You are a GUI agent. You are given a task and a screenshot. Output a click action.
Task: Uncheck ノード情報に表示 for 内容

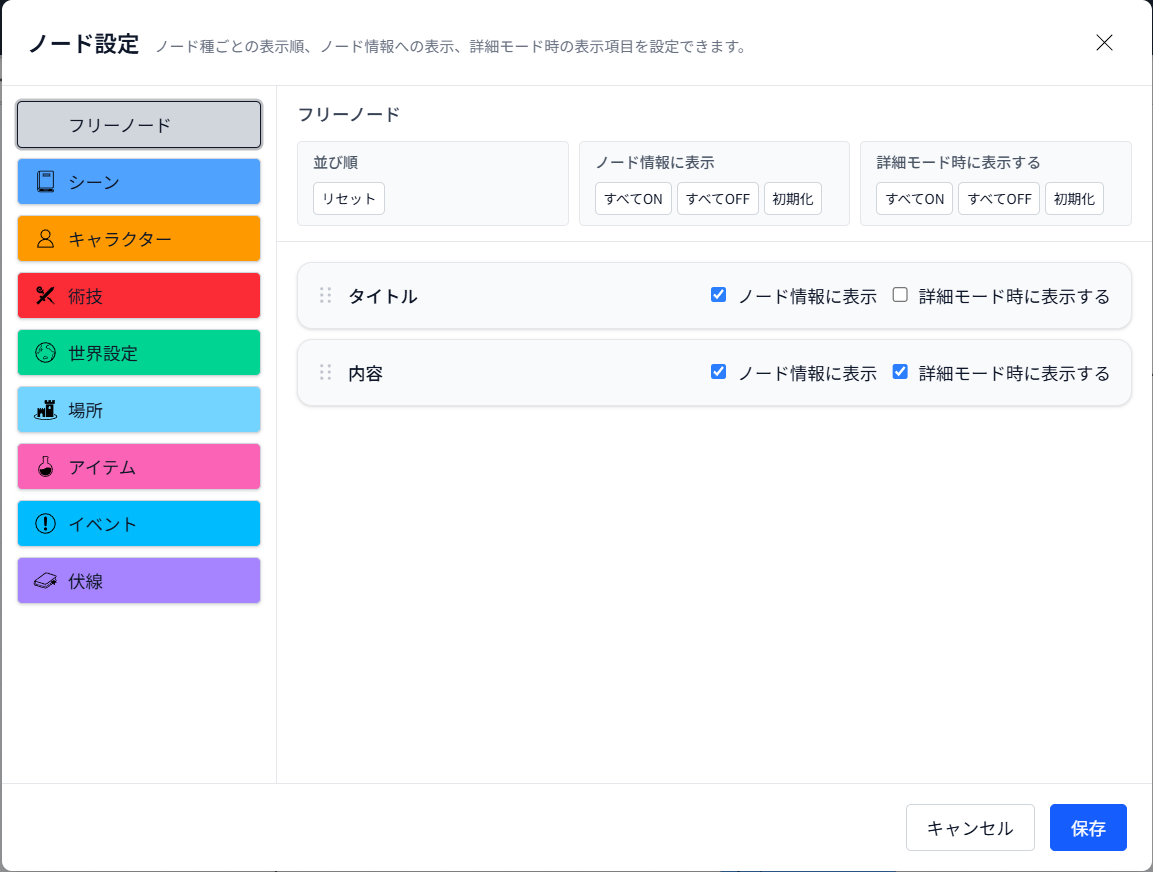(x=718, y=372)
